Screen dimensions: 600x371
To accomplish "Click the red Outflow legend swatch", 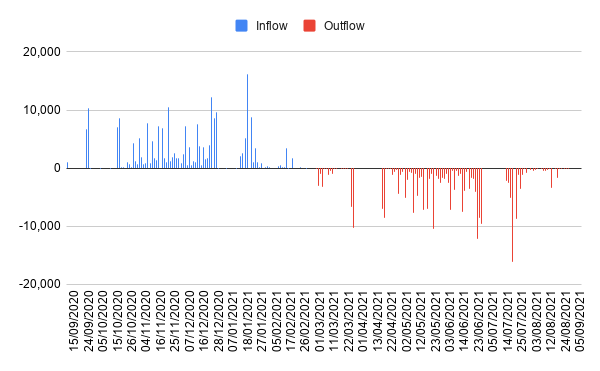I will (309, 26).
